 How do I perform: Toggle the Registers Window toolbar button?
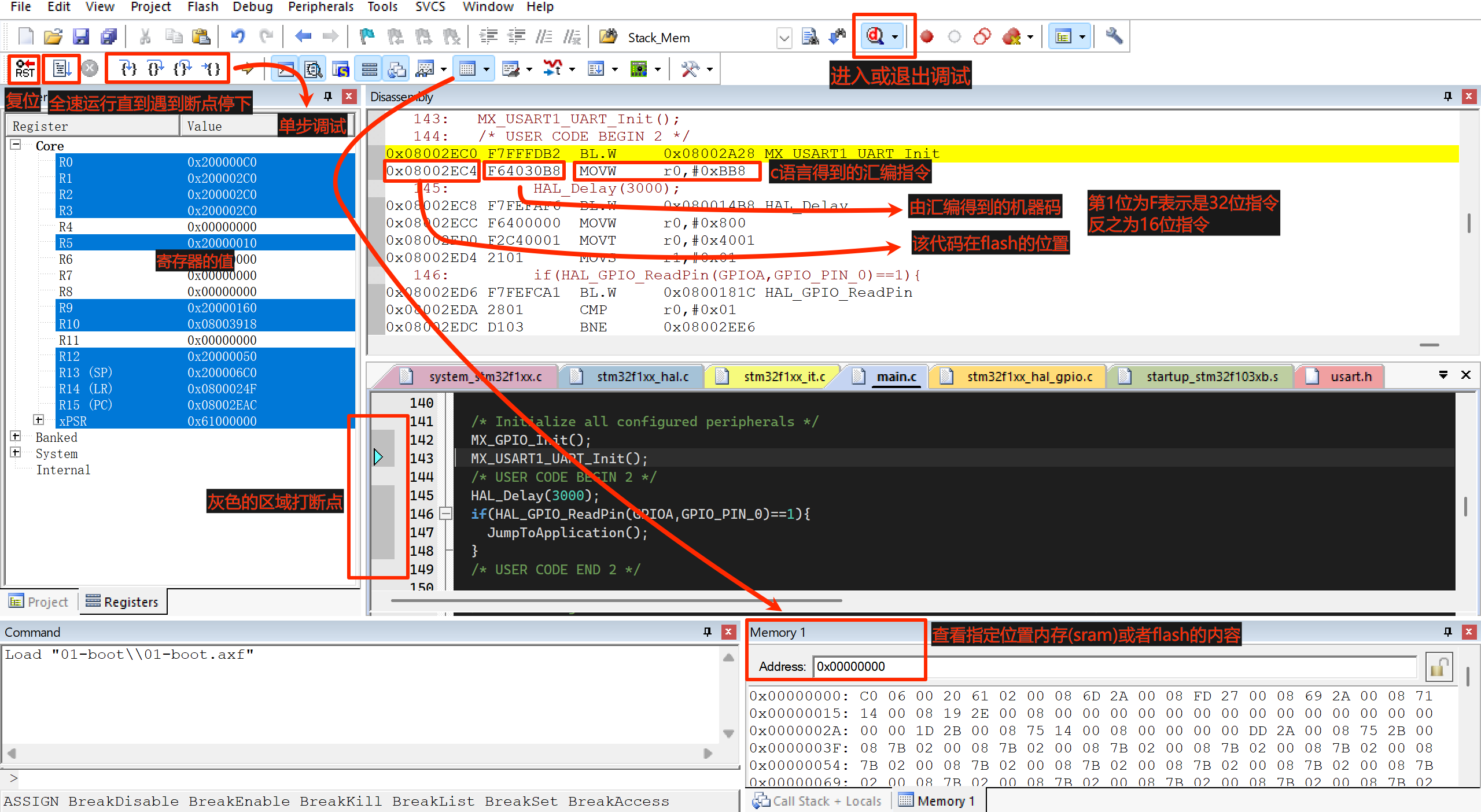click(x=369, y=69)
